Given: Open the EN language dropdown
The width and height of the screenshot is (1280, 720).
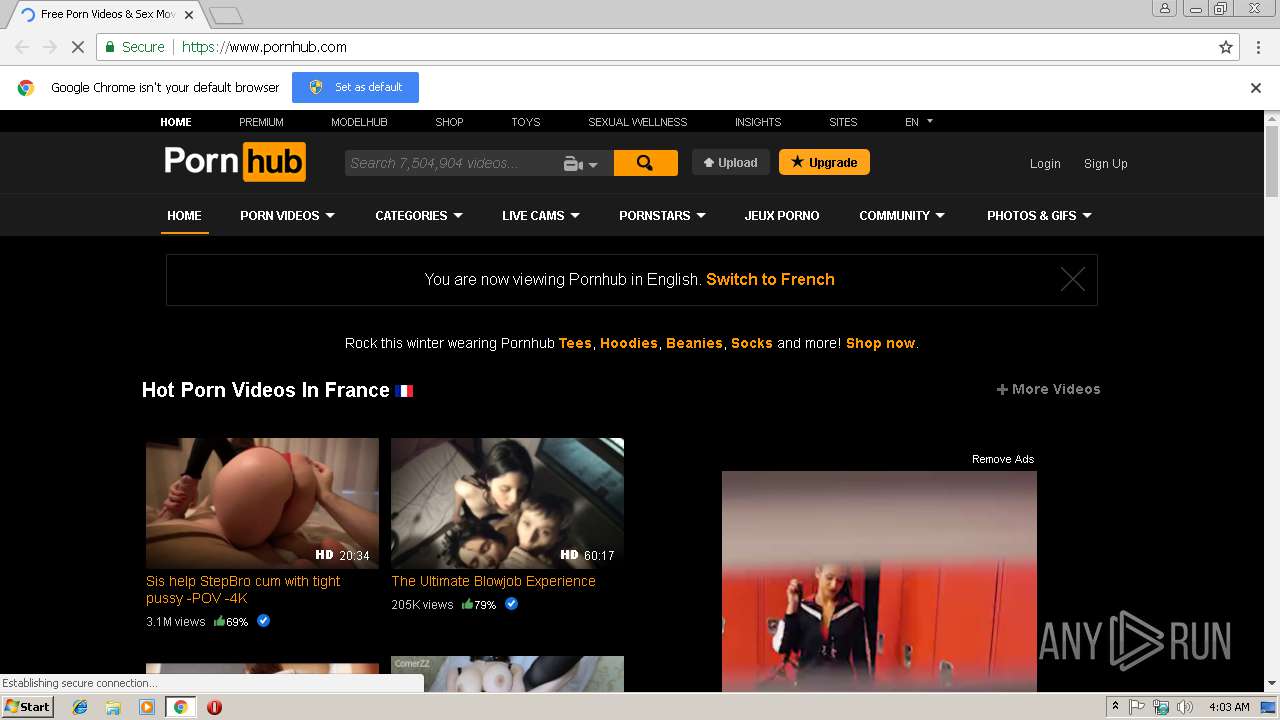Looking at the screenshot, I should tap(918, 122).
